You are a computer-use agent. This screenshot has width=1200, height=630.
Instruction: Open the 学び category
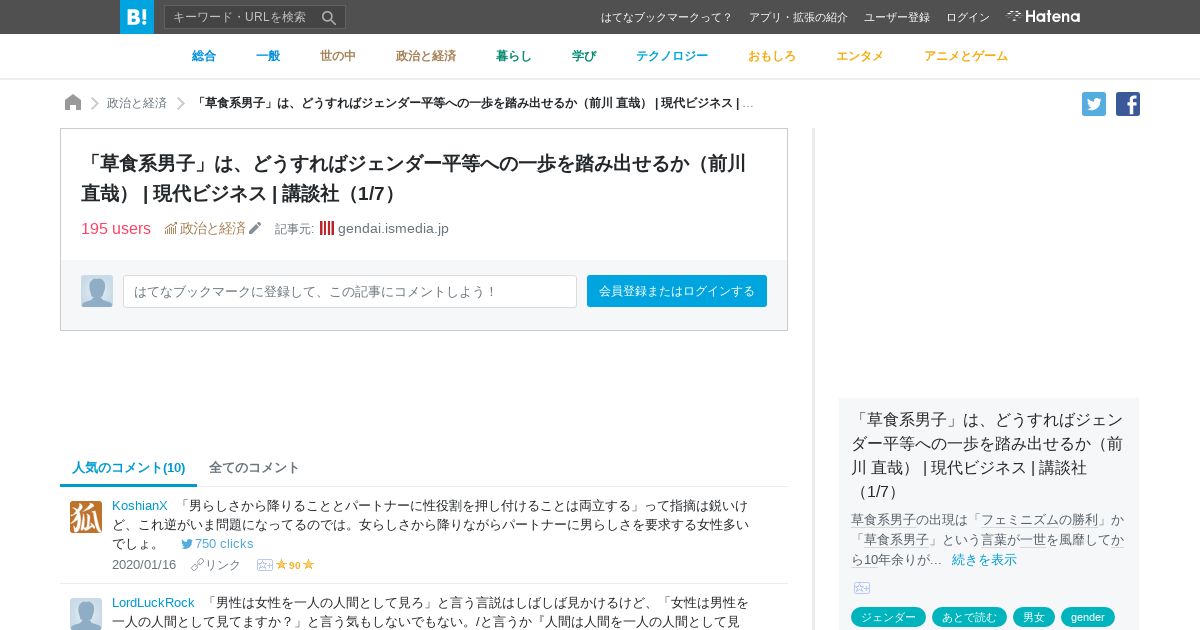pos(584,56)
